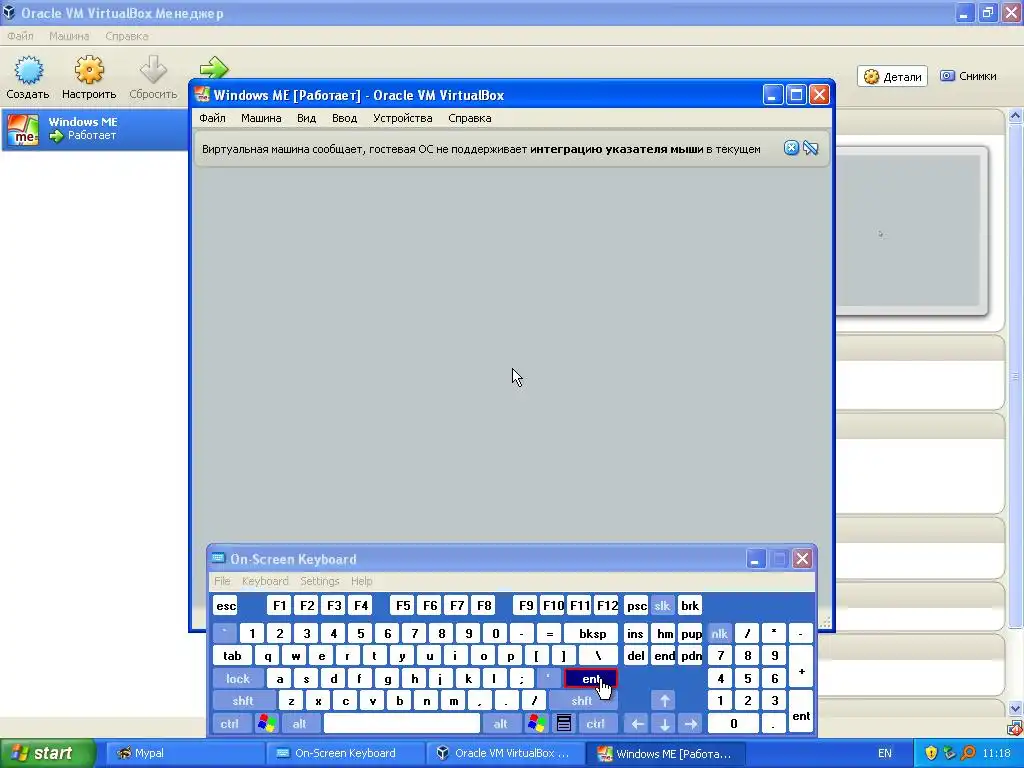Click the highlighted ent key
The width and height of the screenshot is (1024, 768).
point(590,679)
